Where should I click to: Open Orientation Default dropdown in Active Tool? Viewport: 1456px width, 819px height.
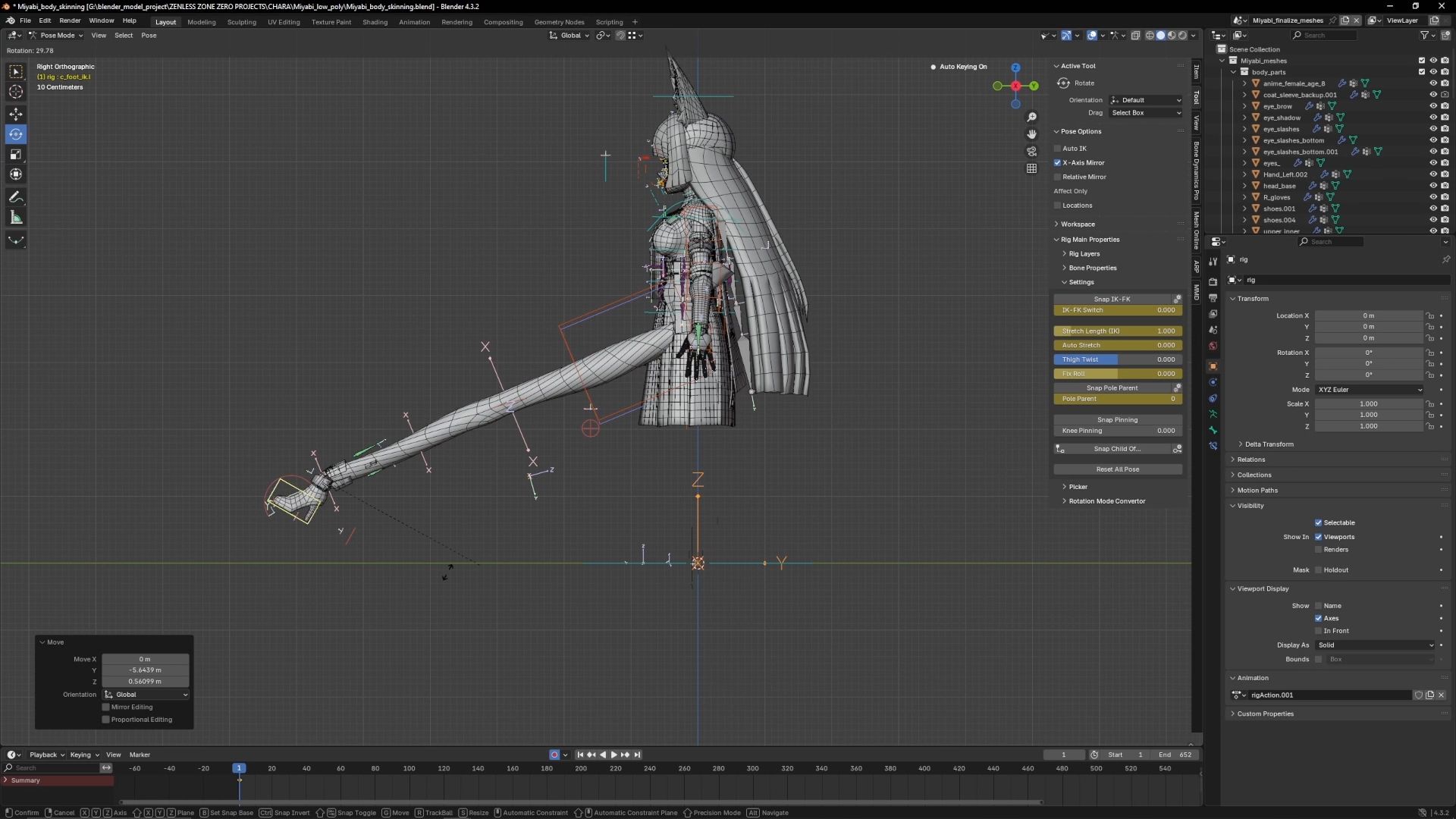click(x=1146, y=100)
